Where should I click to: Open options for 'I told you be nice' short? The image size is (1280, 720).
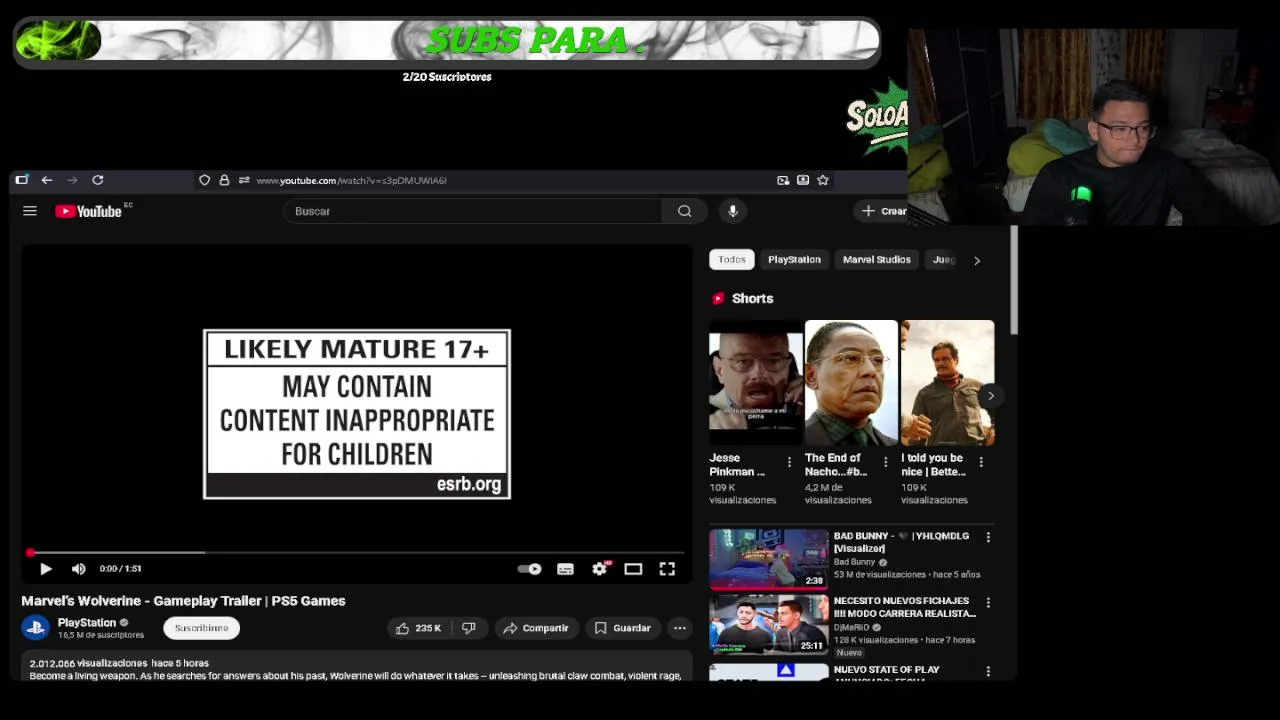(x=981, y=462)
